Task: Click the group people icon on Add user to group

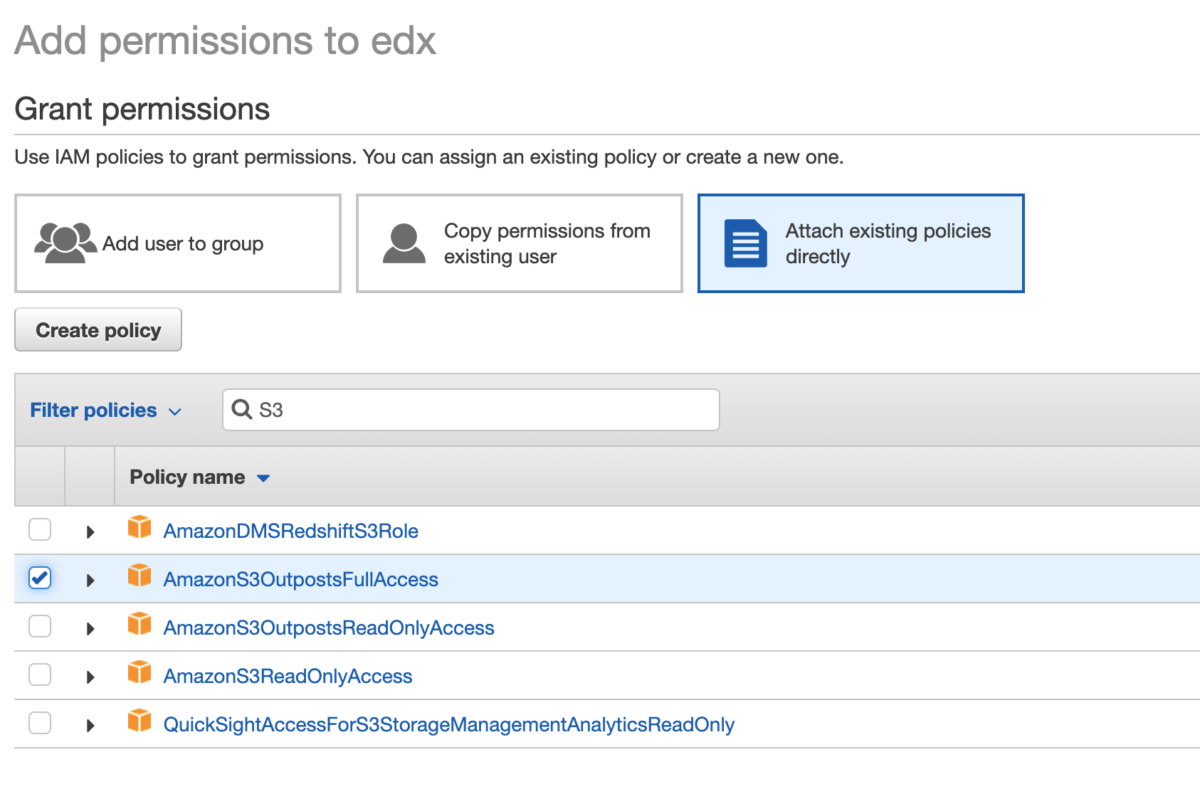Action: coord(66,242)
